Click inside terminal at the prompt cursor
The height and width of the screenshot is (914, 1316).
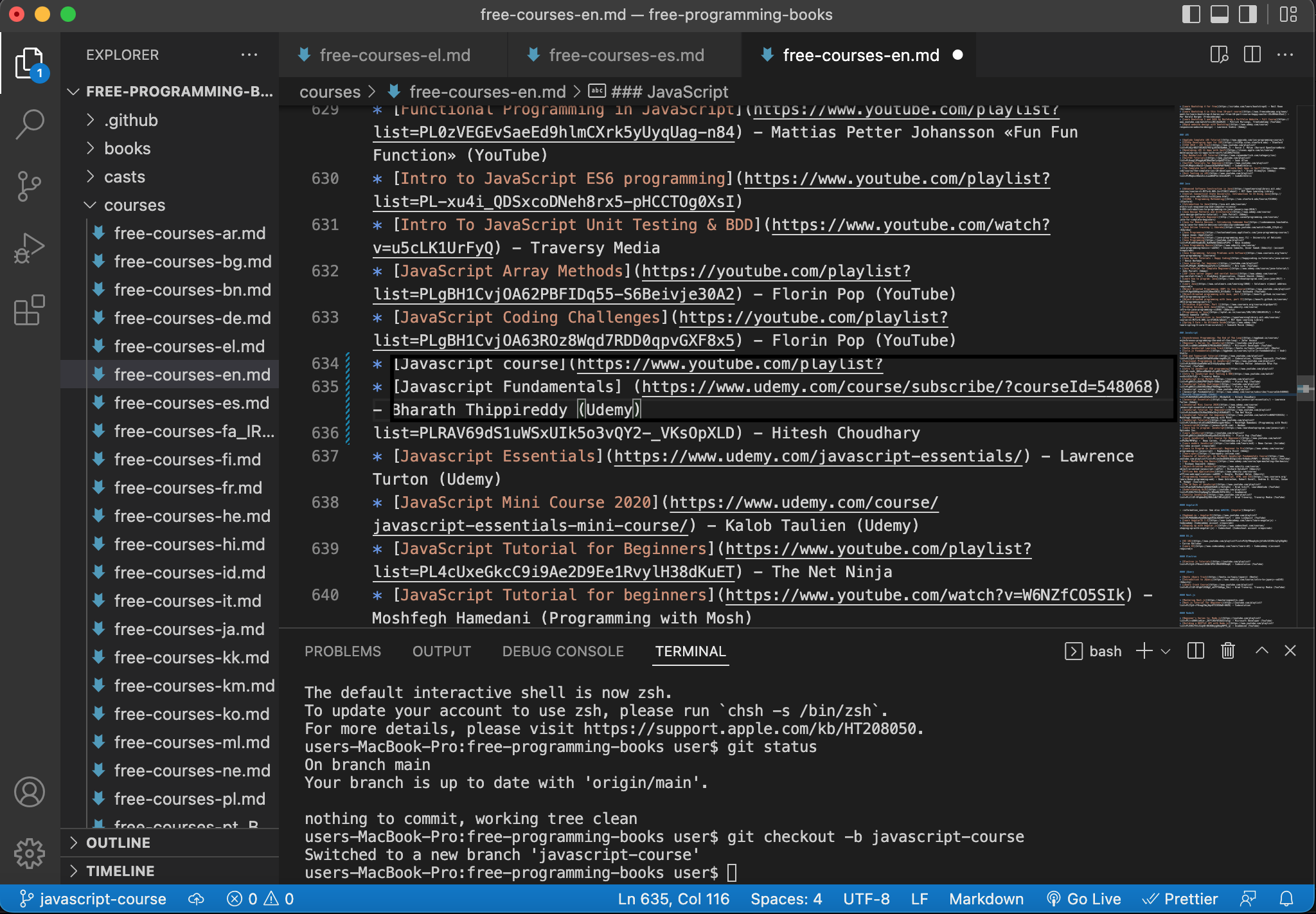(x=731, y=873)
